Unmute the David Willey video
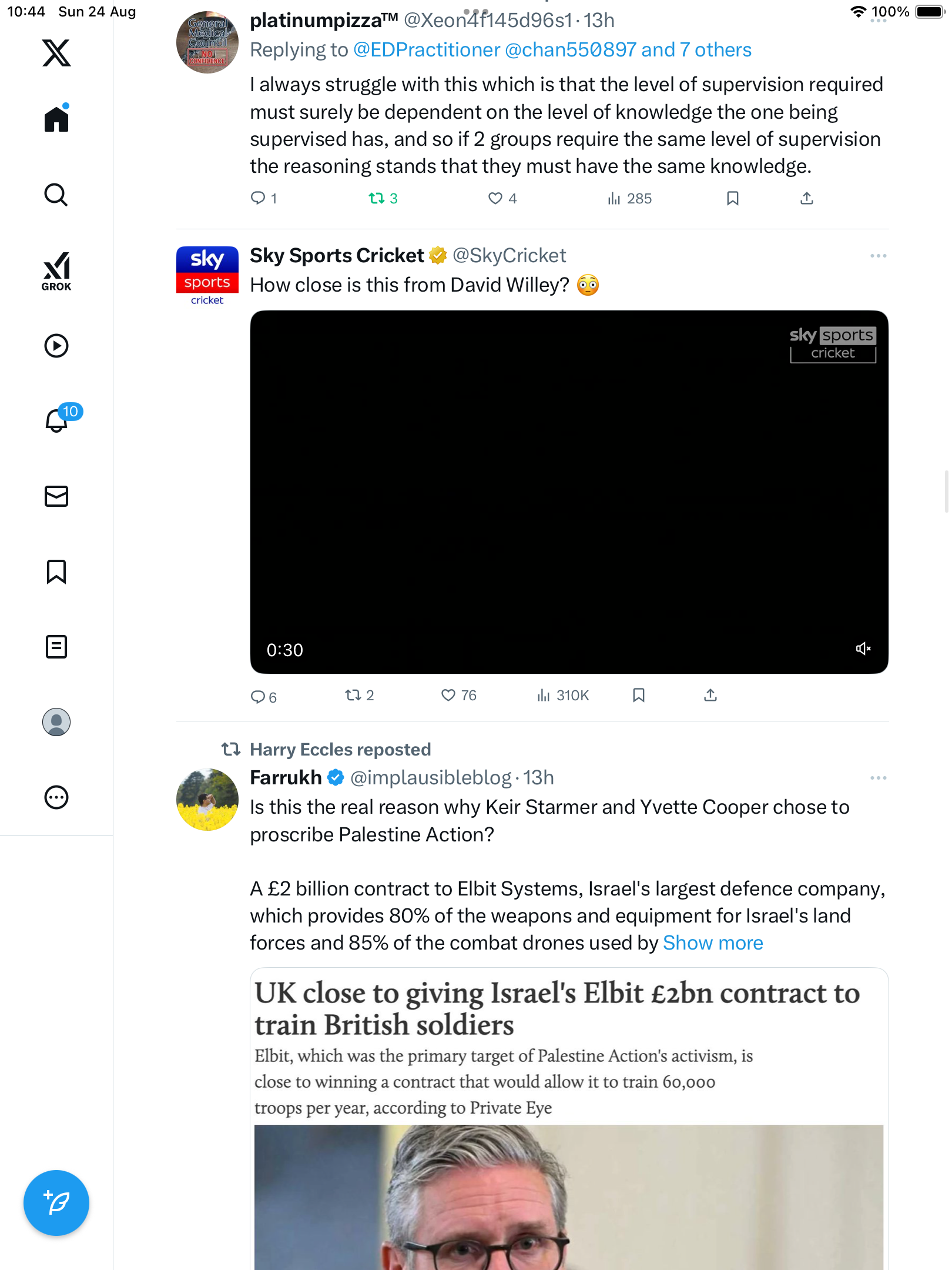This screenshot has width=952, height=1270. click(x=863, y=649)
